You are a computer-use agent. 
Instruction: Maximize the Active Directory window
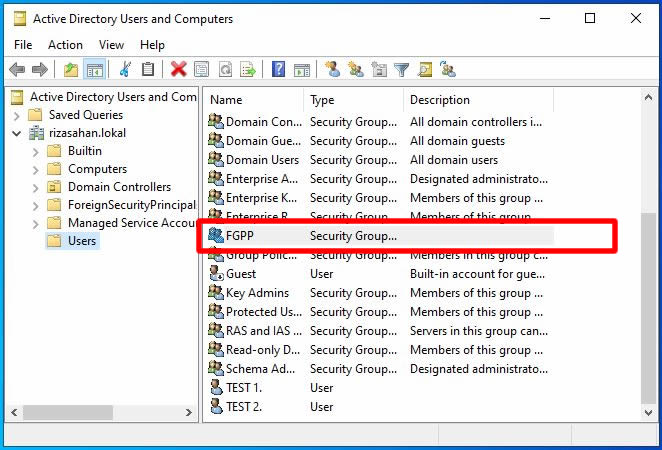coord(590,18)
